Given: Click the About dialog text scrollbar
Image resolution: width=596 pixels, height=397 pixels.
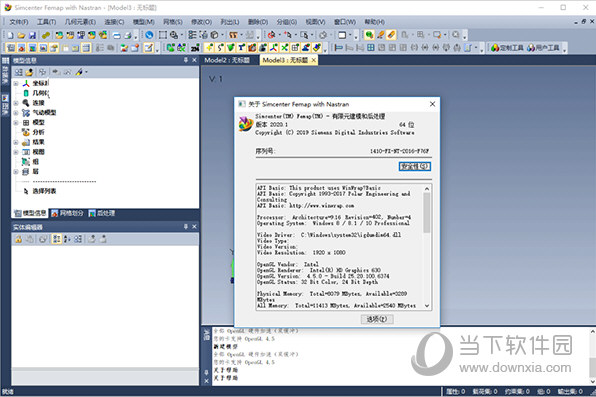Looking at the screenshot, I should point(427,247).
